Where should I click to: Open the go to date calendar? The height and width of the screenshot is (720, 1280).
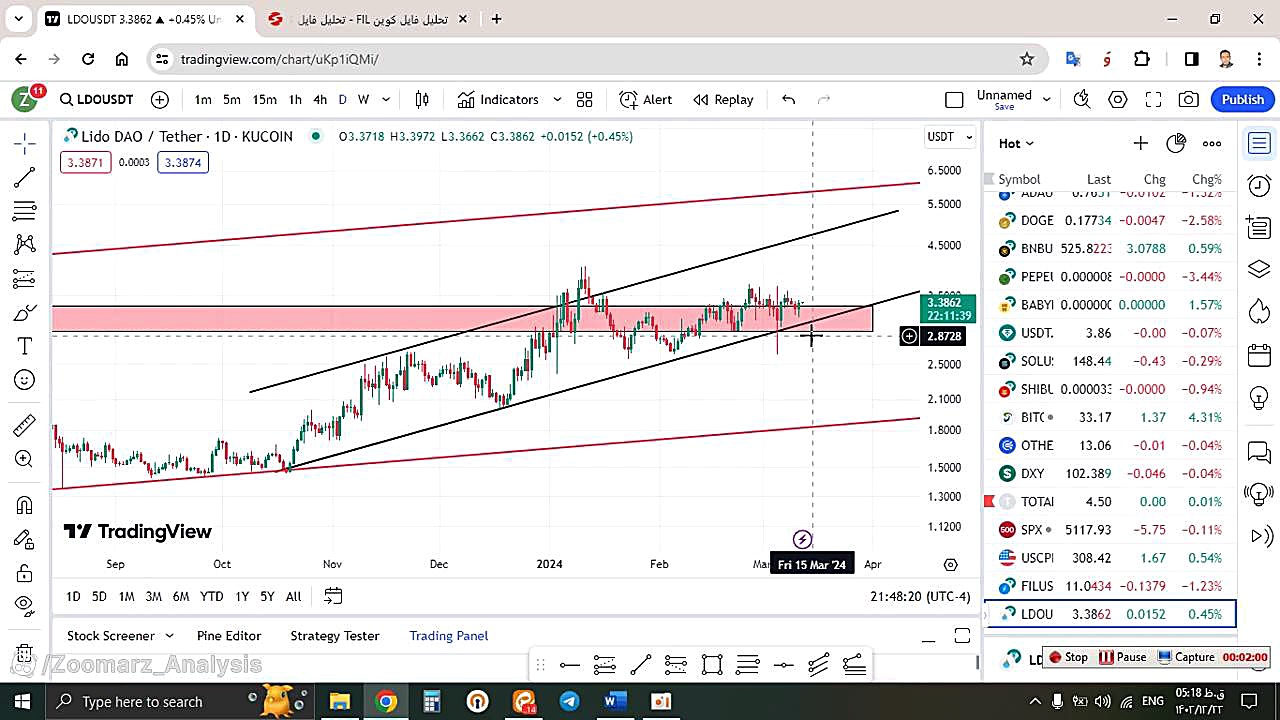point(333,596)
